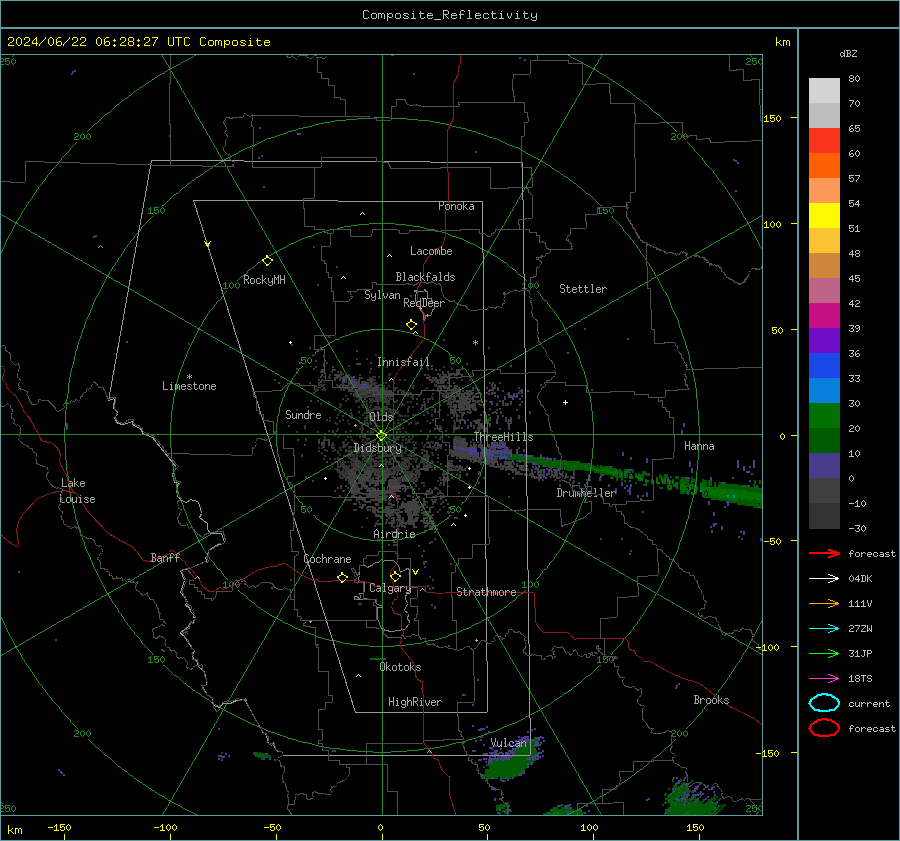
Task: Click the cyan current ellipse icon
Action: 824,703
